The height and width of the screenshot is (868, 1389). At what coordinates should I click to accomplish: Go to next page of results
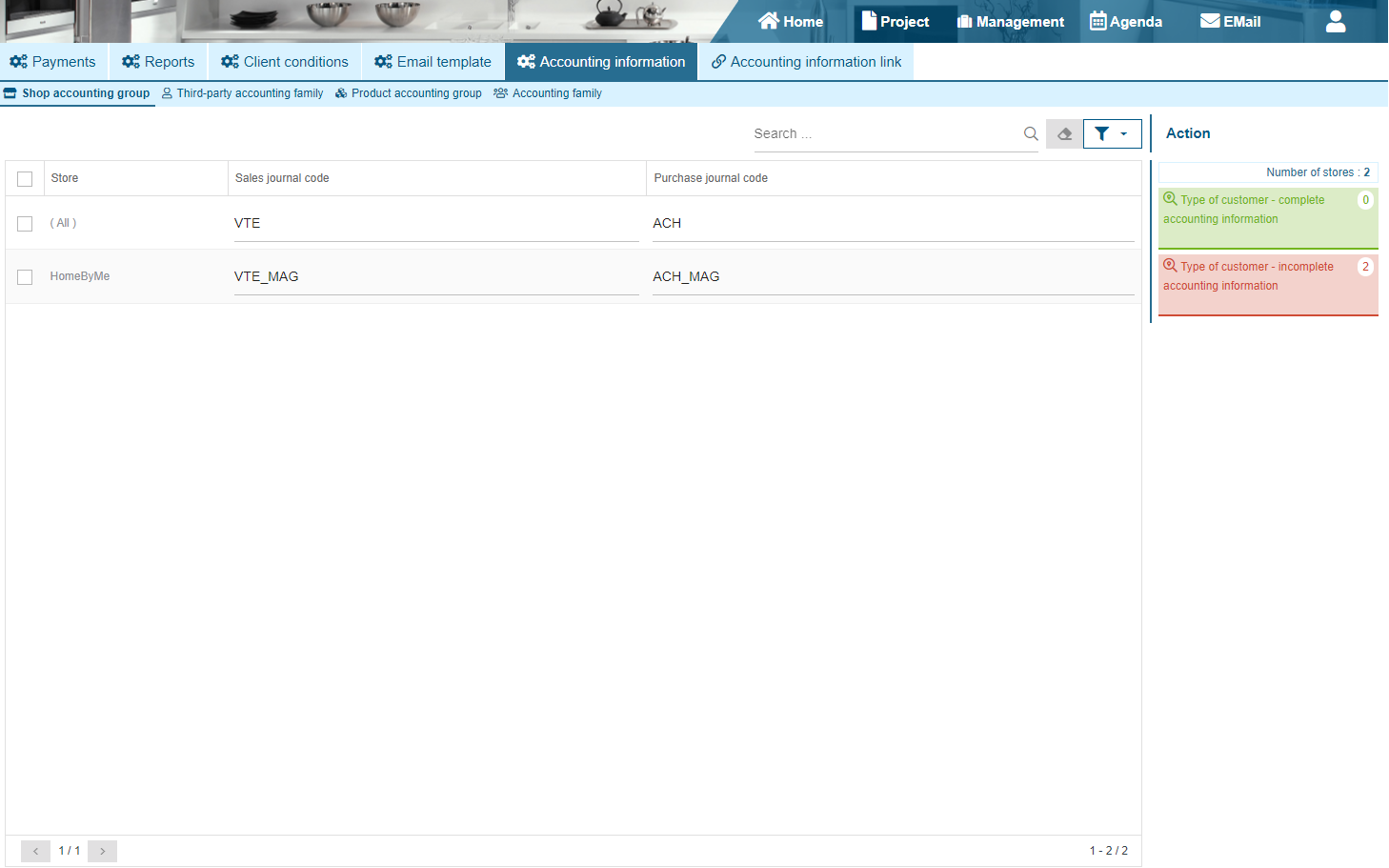point(102,851)
